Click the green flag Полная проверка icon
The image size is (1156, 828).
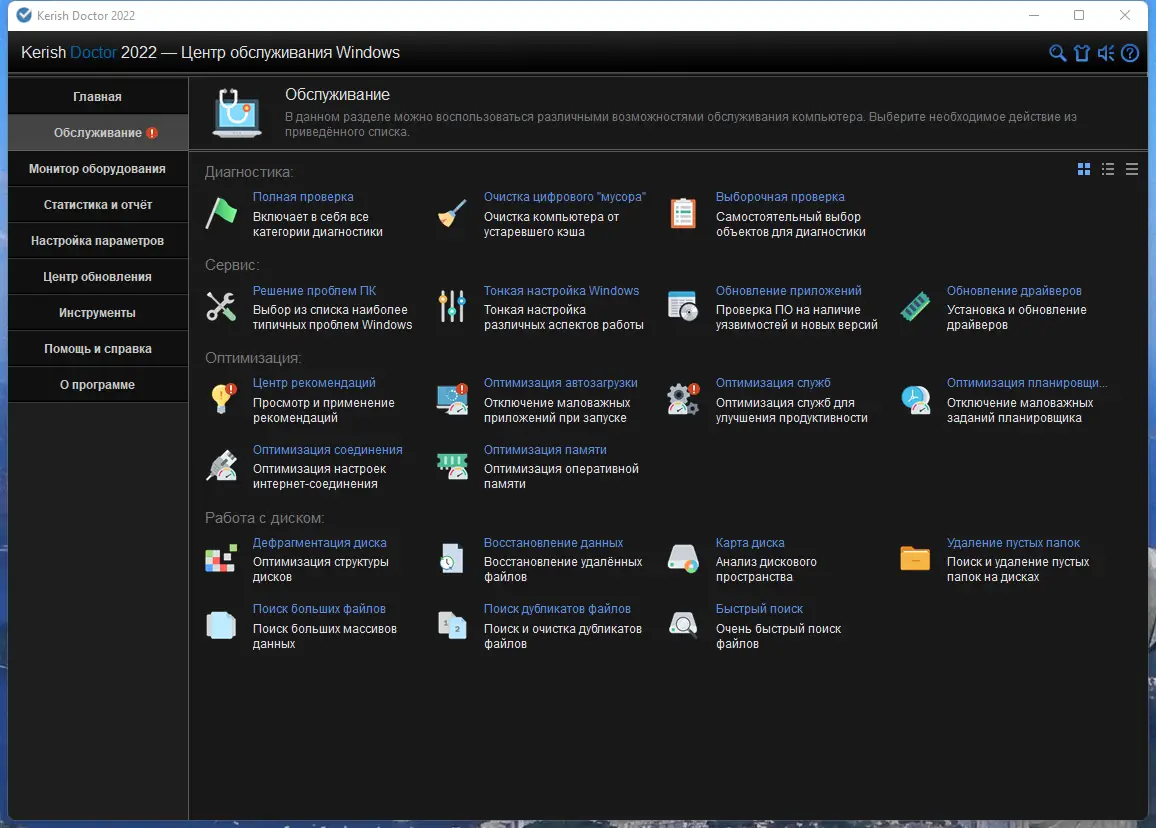(x=221, y=213)
